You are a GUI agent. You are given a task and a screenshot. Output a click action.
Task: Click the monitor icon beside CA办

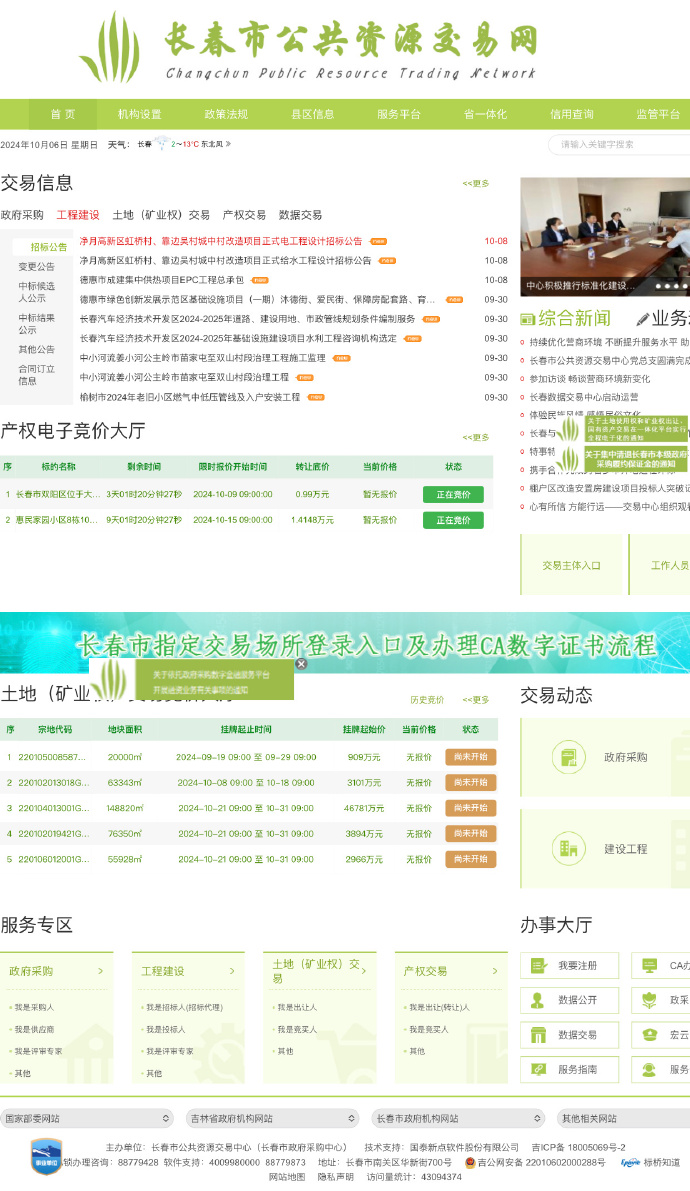coord(650,965)
